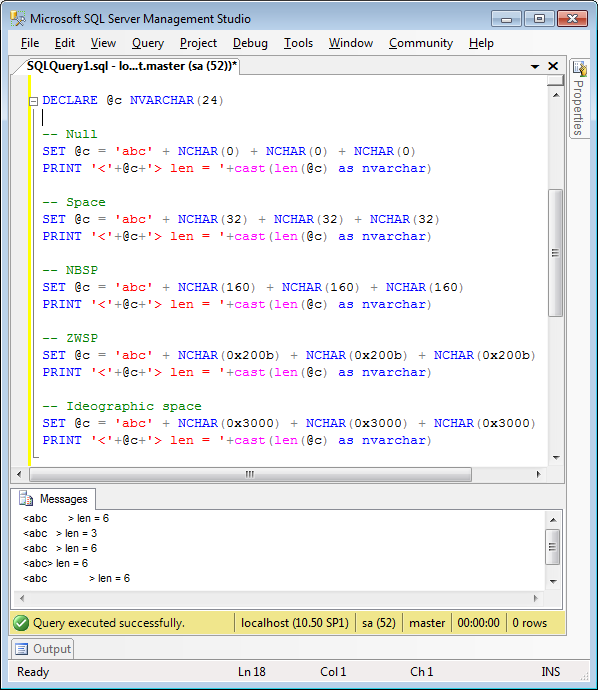Open the Debug menu
This screenshot has width=598, height=690.
point(250,43)
